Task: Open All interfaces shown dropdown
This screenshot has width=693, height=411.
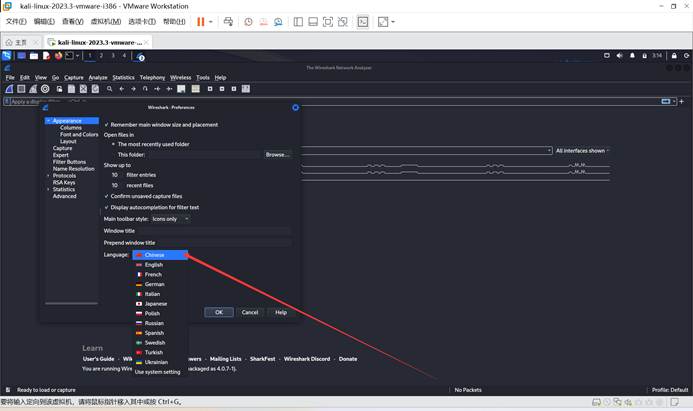Action: [x=583, y=151]
